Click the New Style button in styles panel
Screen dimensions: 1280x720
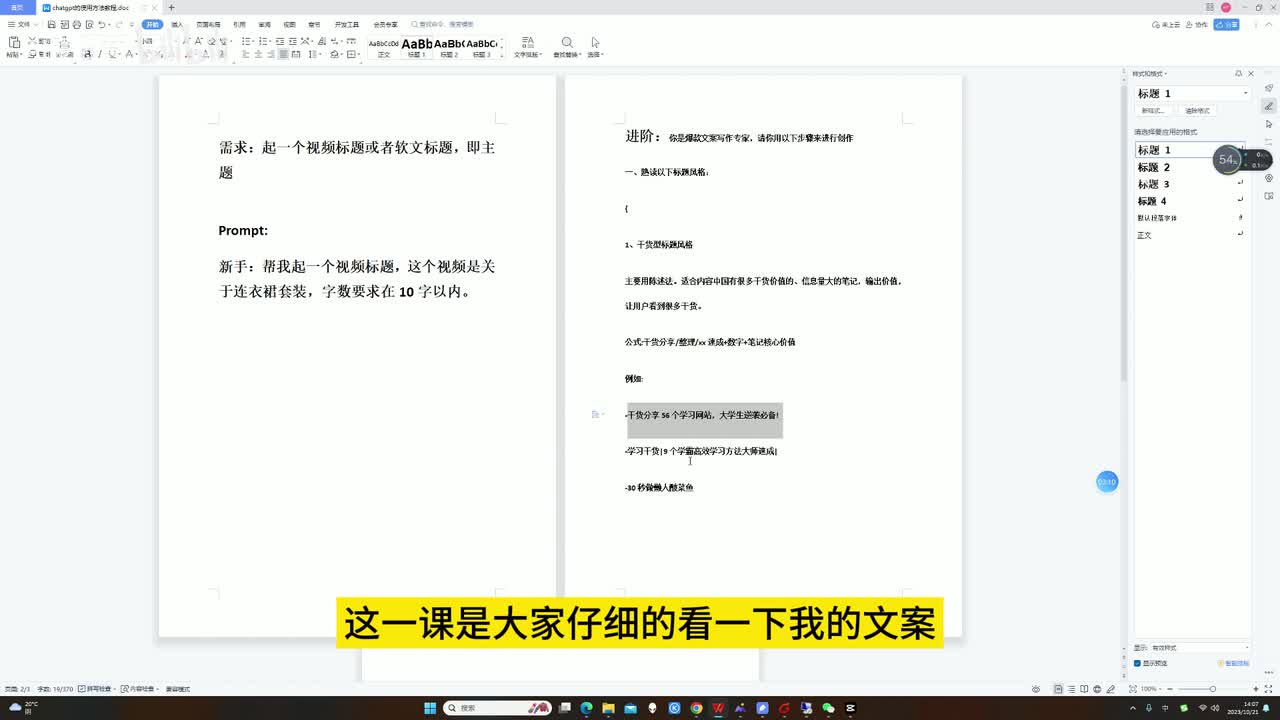(1153, 111)
